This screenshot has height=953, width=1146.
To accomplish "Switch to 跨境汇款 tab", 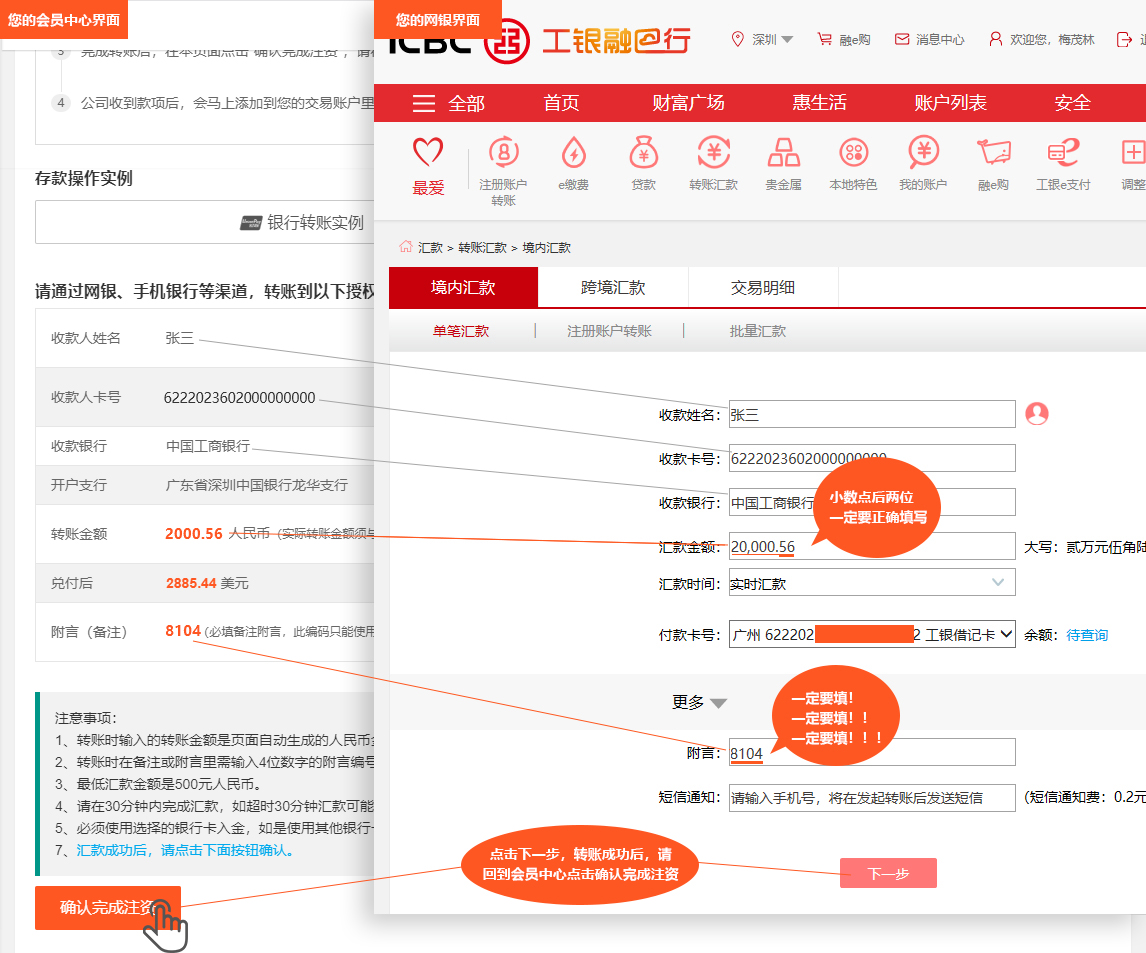I will point(613,287).
